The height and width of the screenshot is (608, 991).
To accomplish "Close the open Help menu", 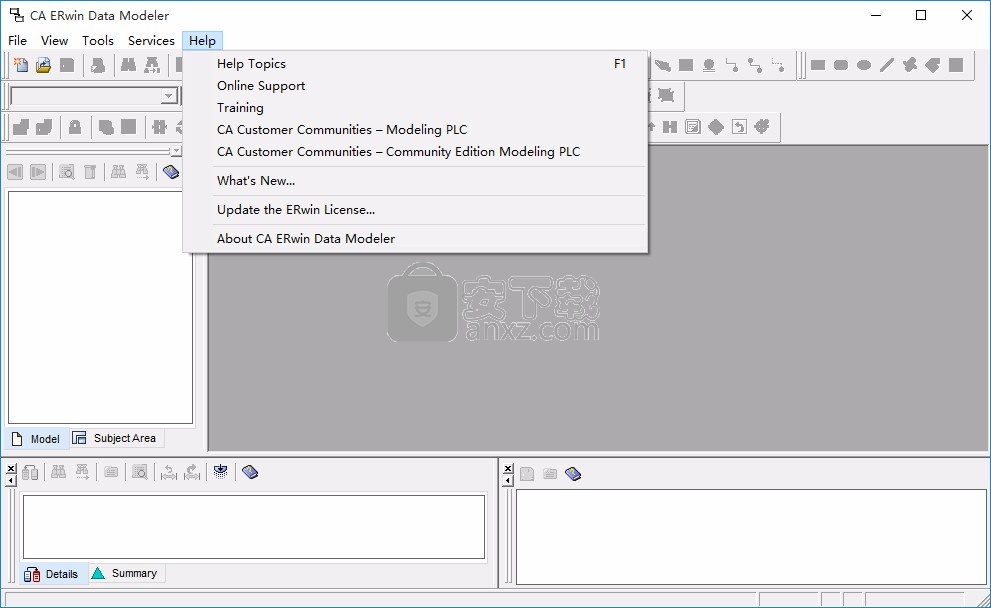I will 202,40.
